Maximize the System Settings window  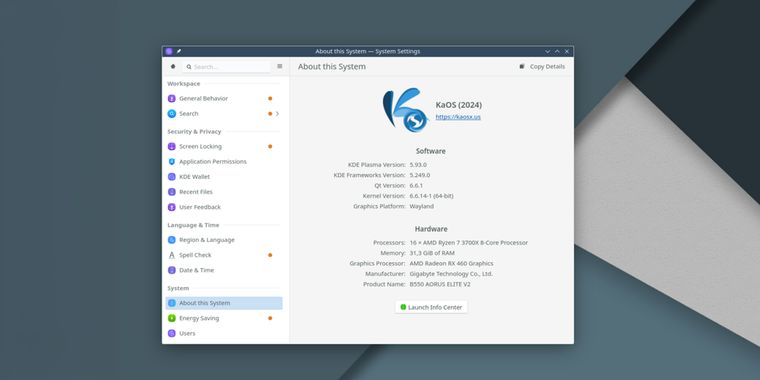[x=557, y=51]
